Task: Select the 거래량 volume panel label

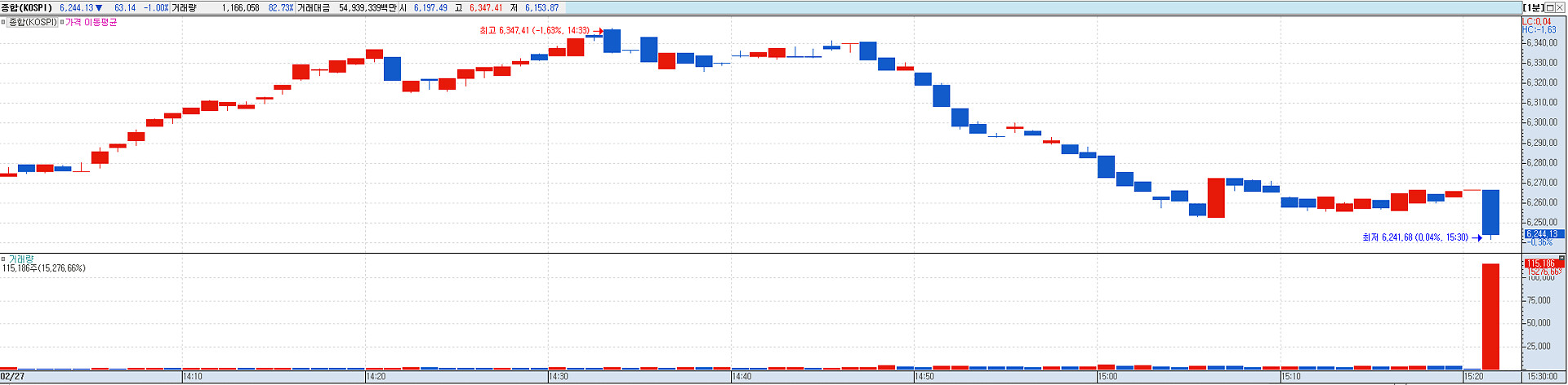Action: point(21,259)
